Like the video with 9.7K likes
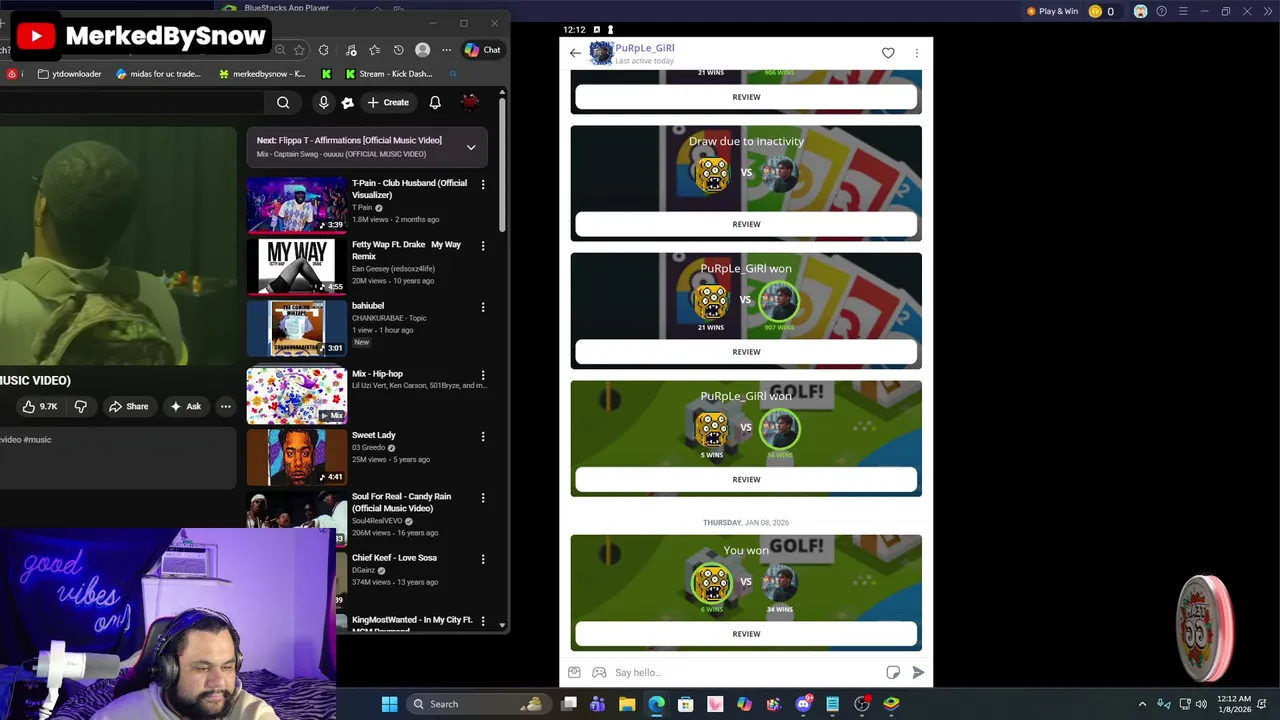 click(40, 406)
